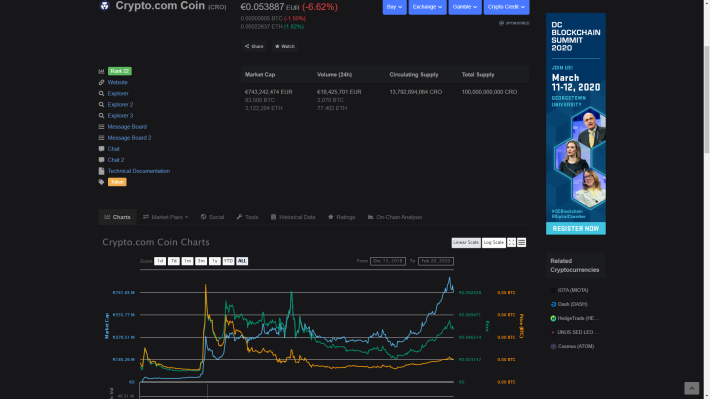Click the IOTA (MIOTA) related coin
Viewport: 710px width, 399px height.
(573, 290)
